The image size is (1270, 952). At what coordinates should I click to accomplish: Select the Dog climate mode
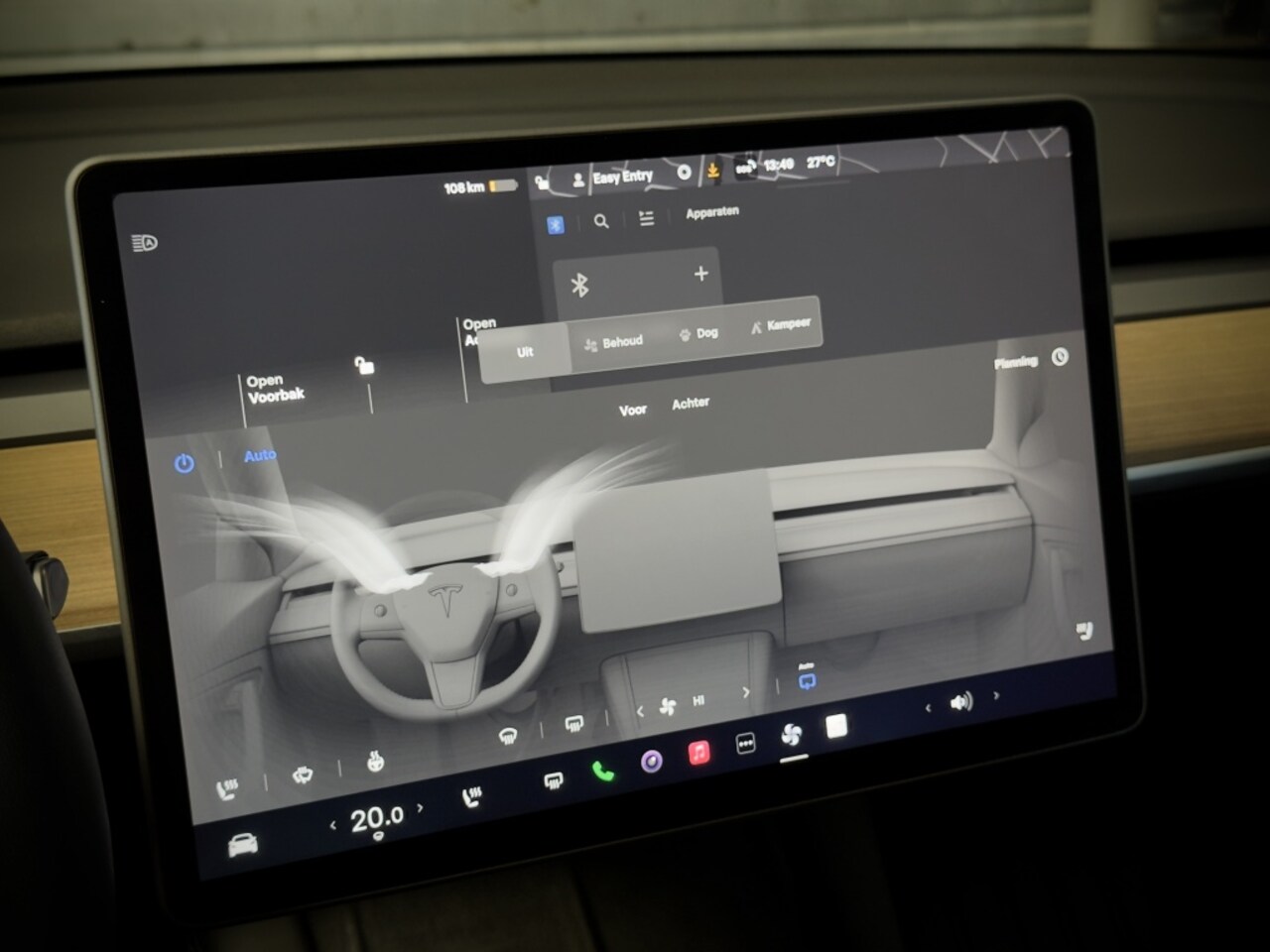tap(698, 333)
